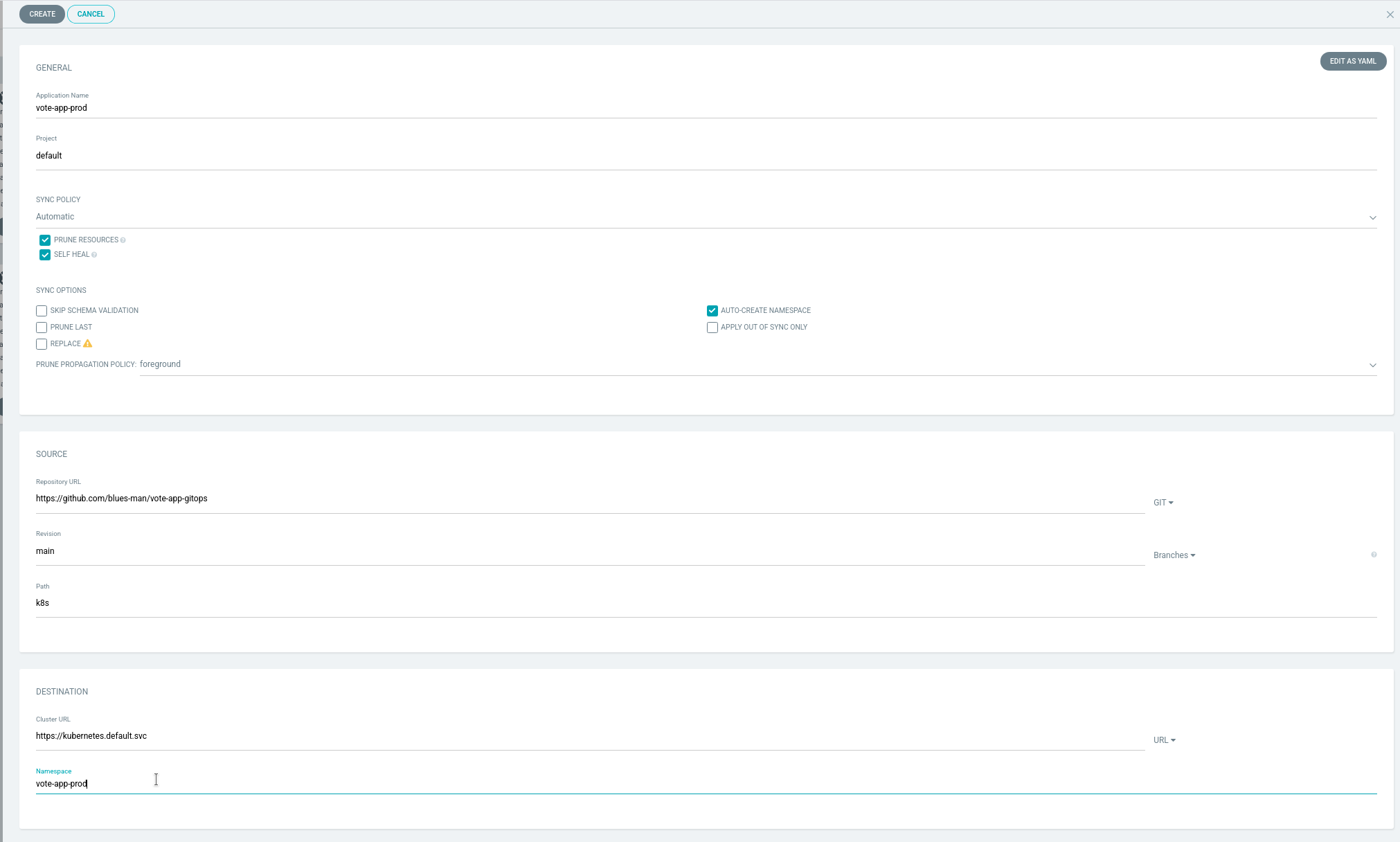Click the warning icon next to REPLACE
The image size is (1400, 842).
(87, 343)
